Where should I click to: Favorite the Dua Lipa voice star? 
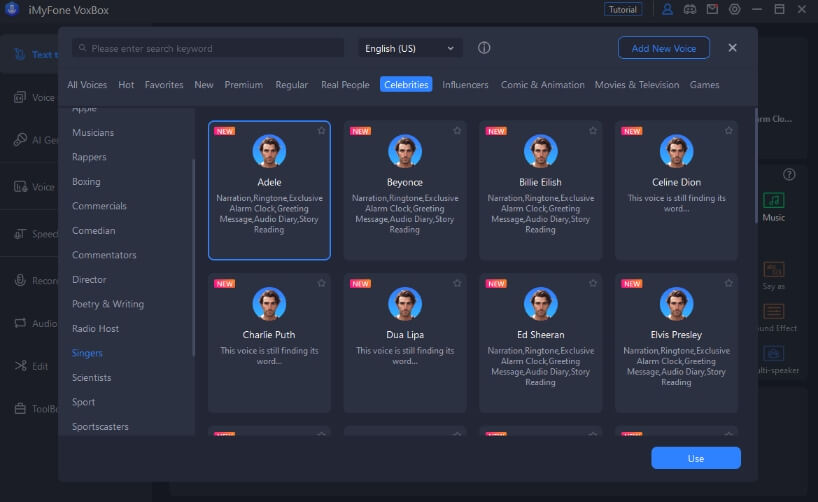[x=457, y=283]
